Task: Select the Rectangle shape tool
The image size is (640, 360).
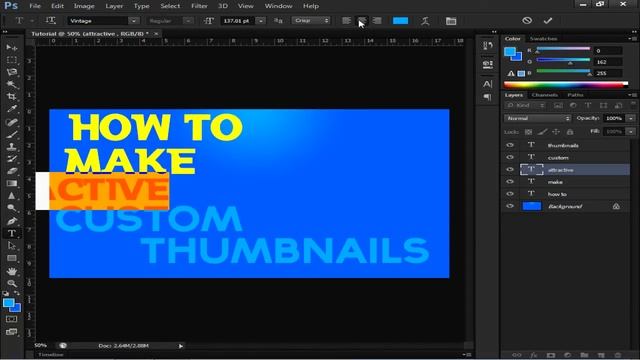Action: (11, 258)
